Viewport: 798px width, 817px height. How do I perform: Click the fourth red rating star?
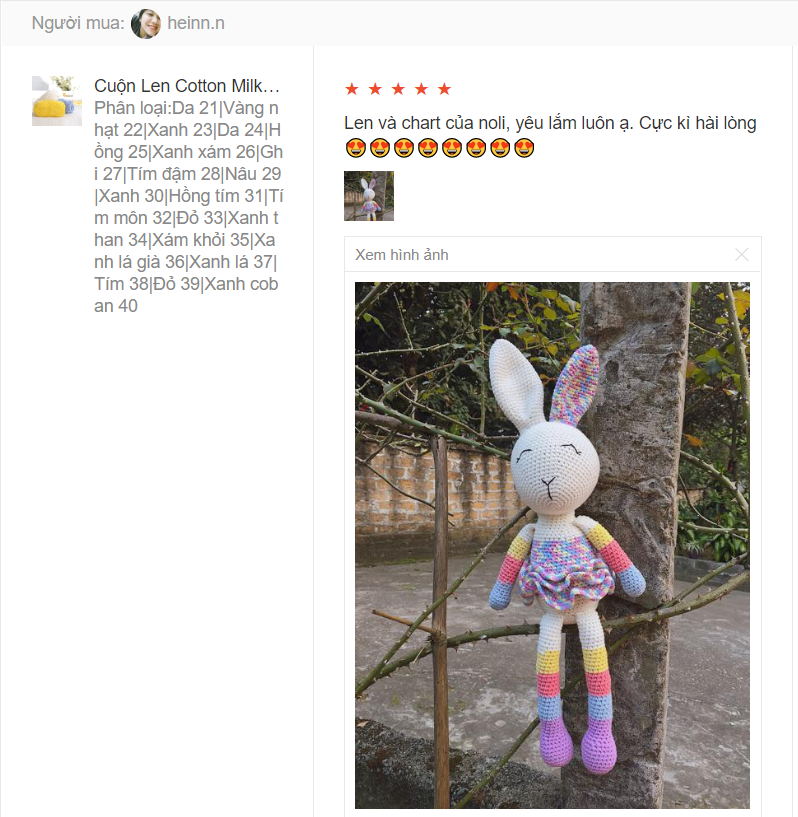(421, 89)
